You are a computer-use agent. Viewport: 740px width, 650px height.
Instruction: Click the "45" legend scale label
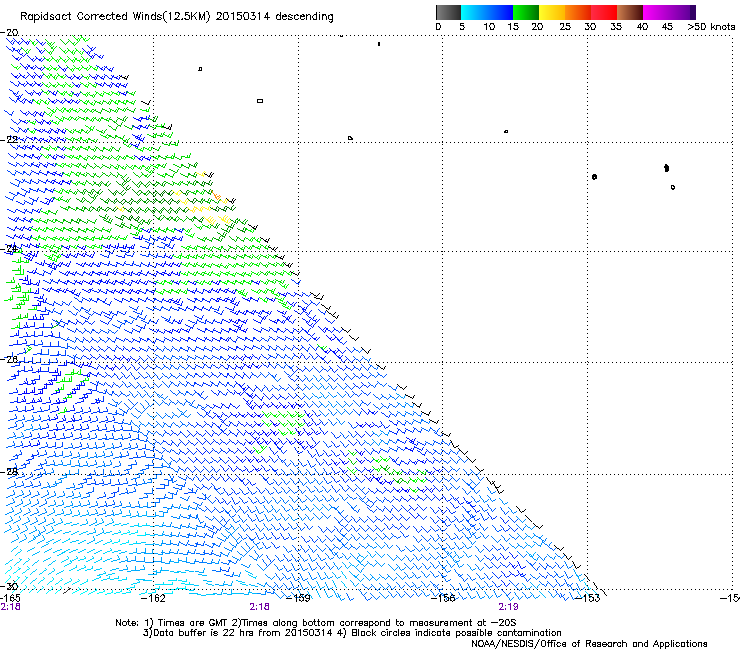tap(667, 27)
